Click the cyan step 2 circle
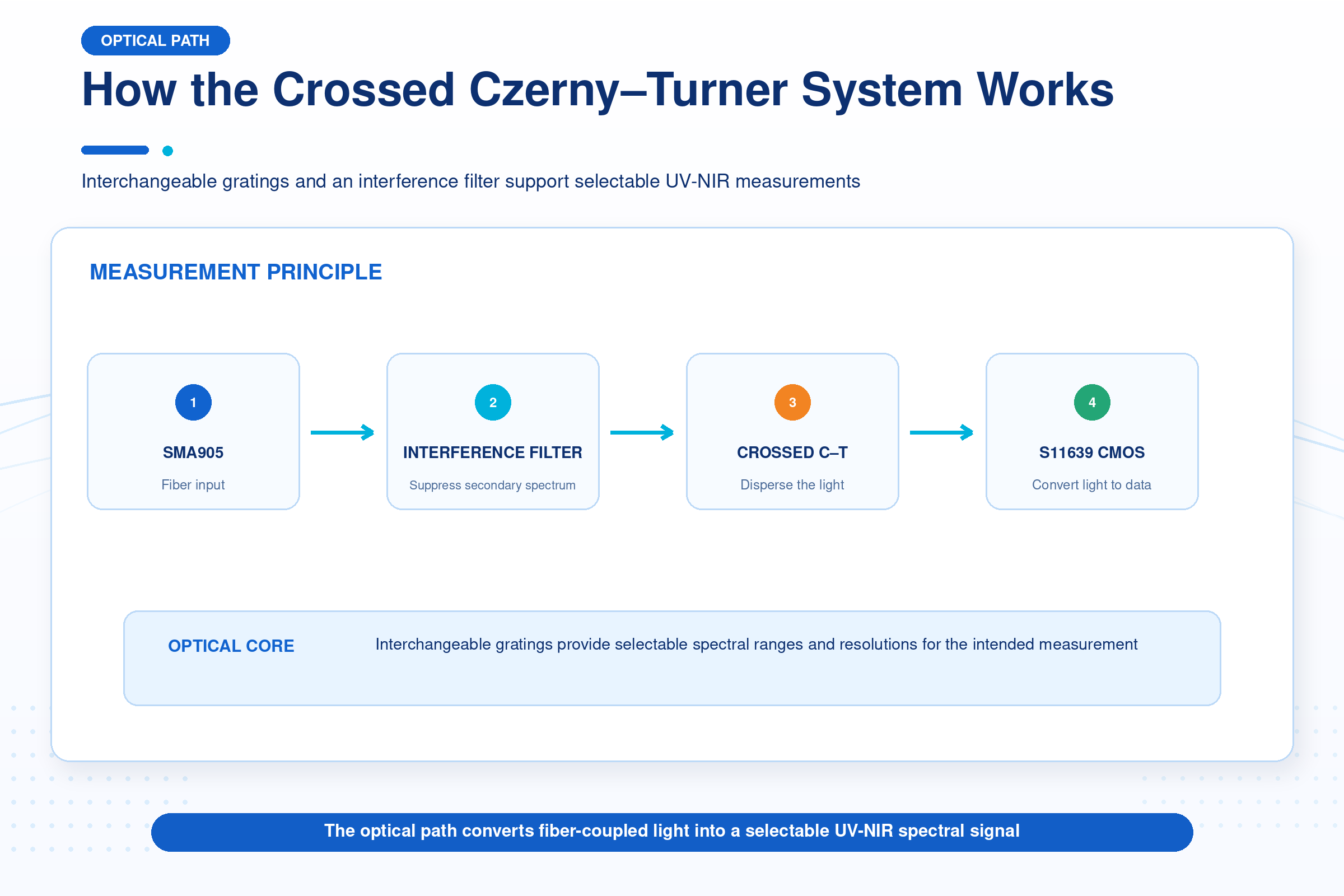 [x=493, y=402]
